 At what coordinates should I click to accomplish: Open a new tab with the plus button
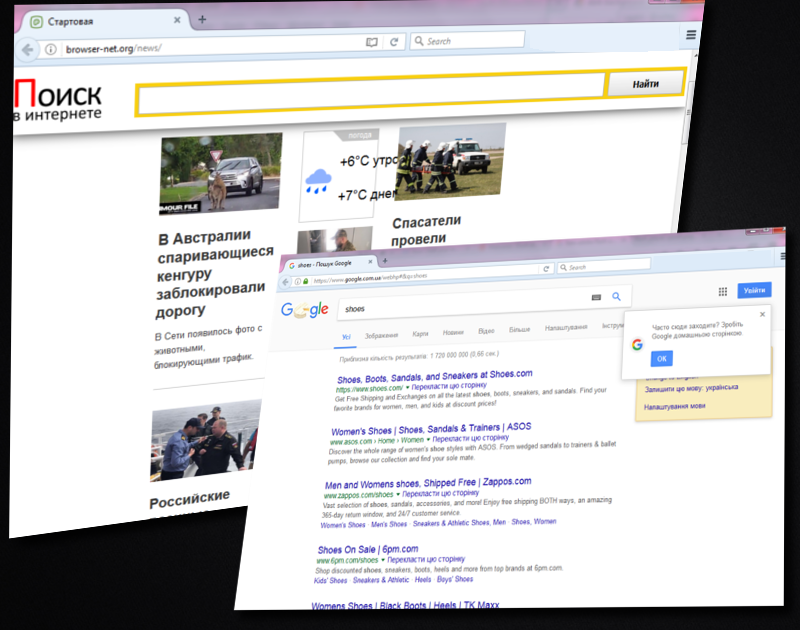[201, 18]
